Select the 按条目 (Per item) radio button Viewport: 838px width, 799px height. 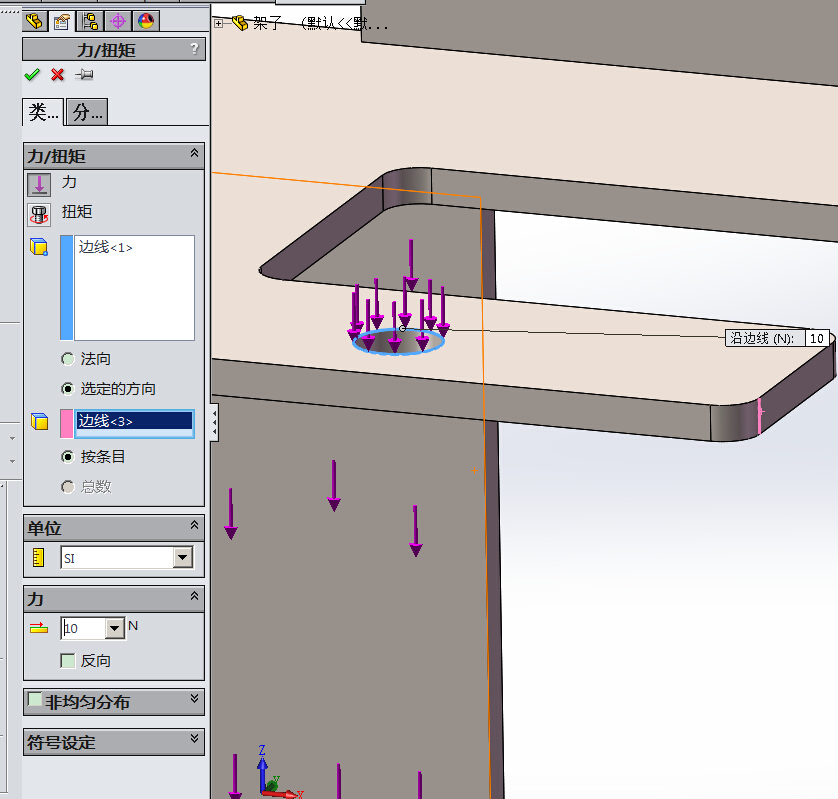tap(68, 457)
